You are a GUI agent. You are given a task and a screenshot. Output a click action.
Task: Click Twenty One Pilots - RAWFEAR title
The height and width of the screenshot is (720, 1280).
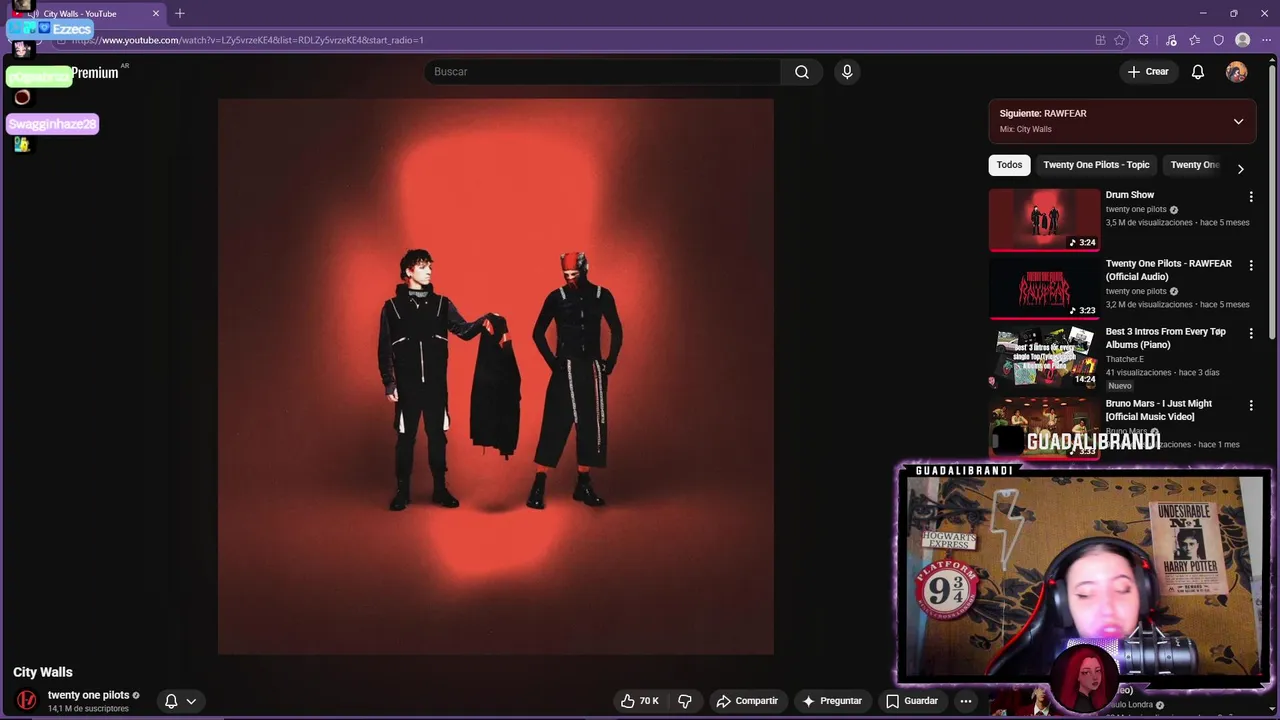(1168, 270)
